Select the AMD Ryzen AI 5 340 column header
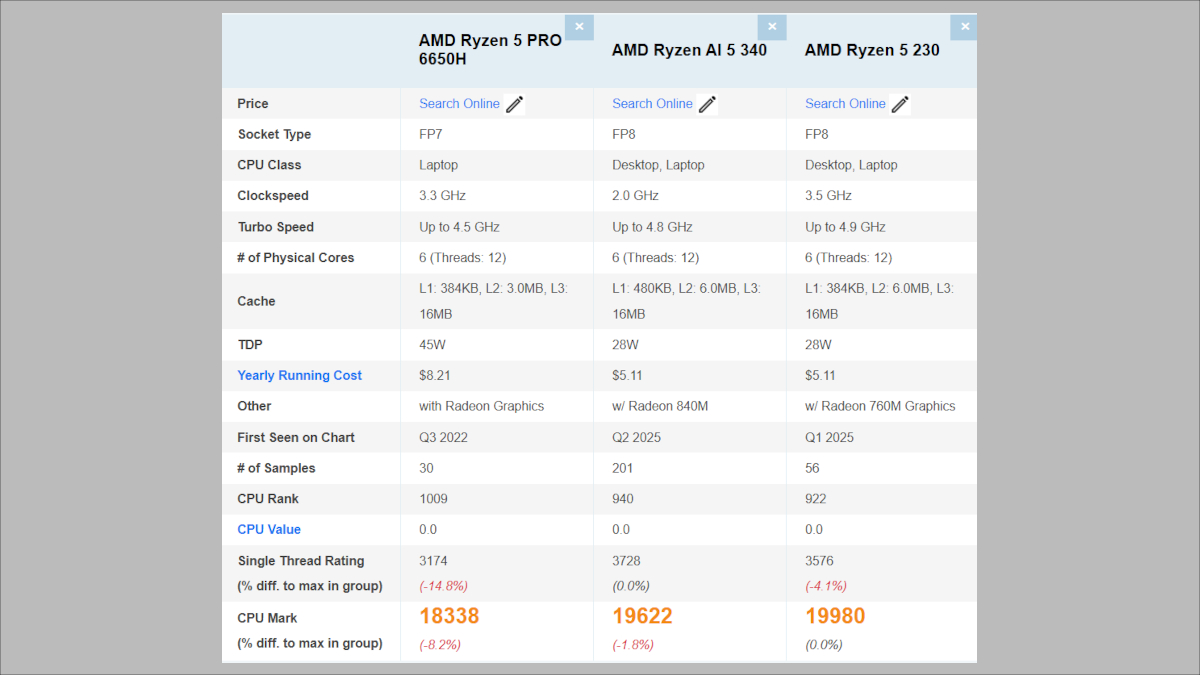Screen dimensions: 1200x675 (x=689, y=50)
